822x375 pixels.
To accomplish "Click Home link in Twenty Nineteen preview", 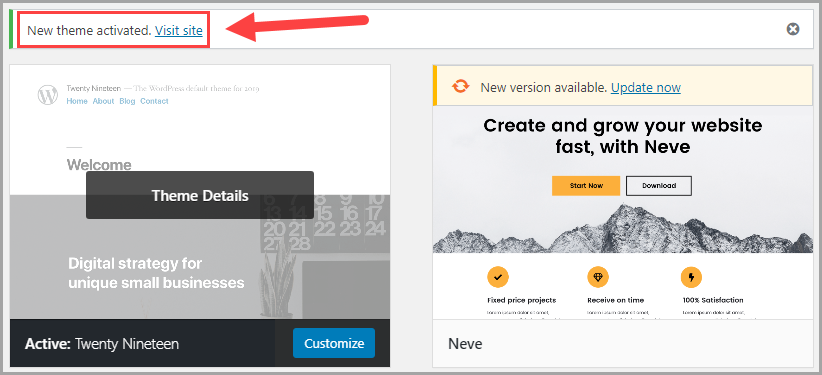I will [77, 101].
